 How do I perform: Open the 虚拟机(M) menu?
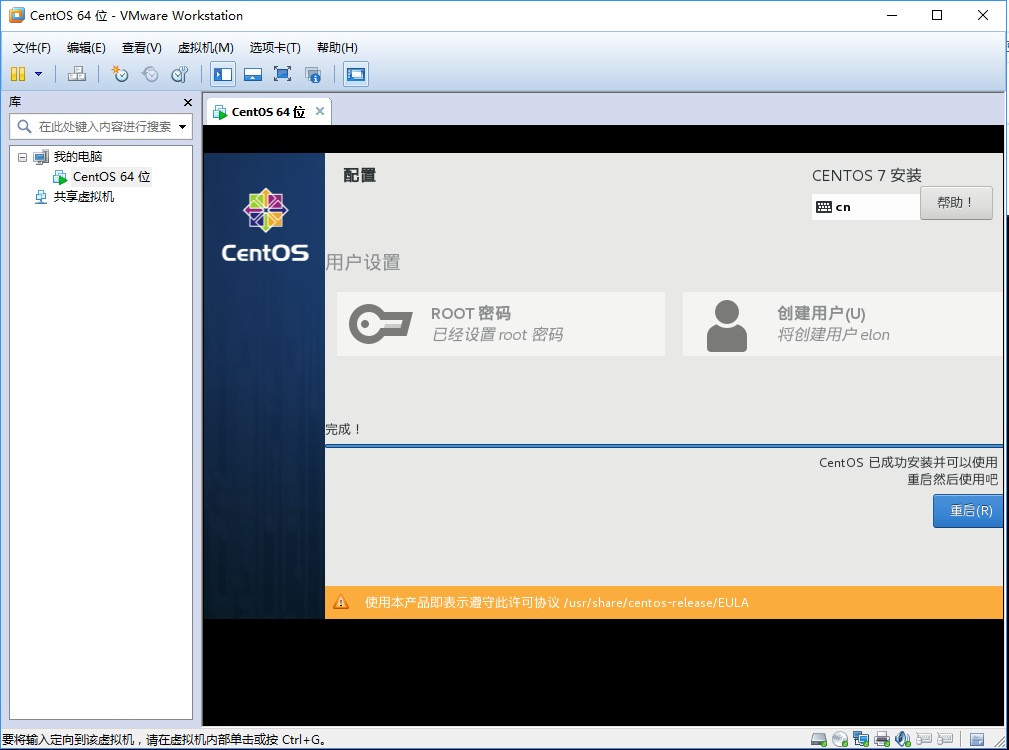[x=205, y=48]
